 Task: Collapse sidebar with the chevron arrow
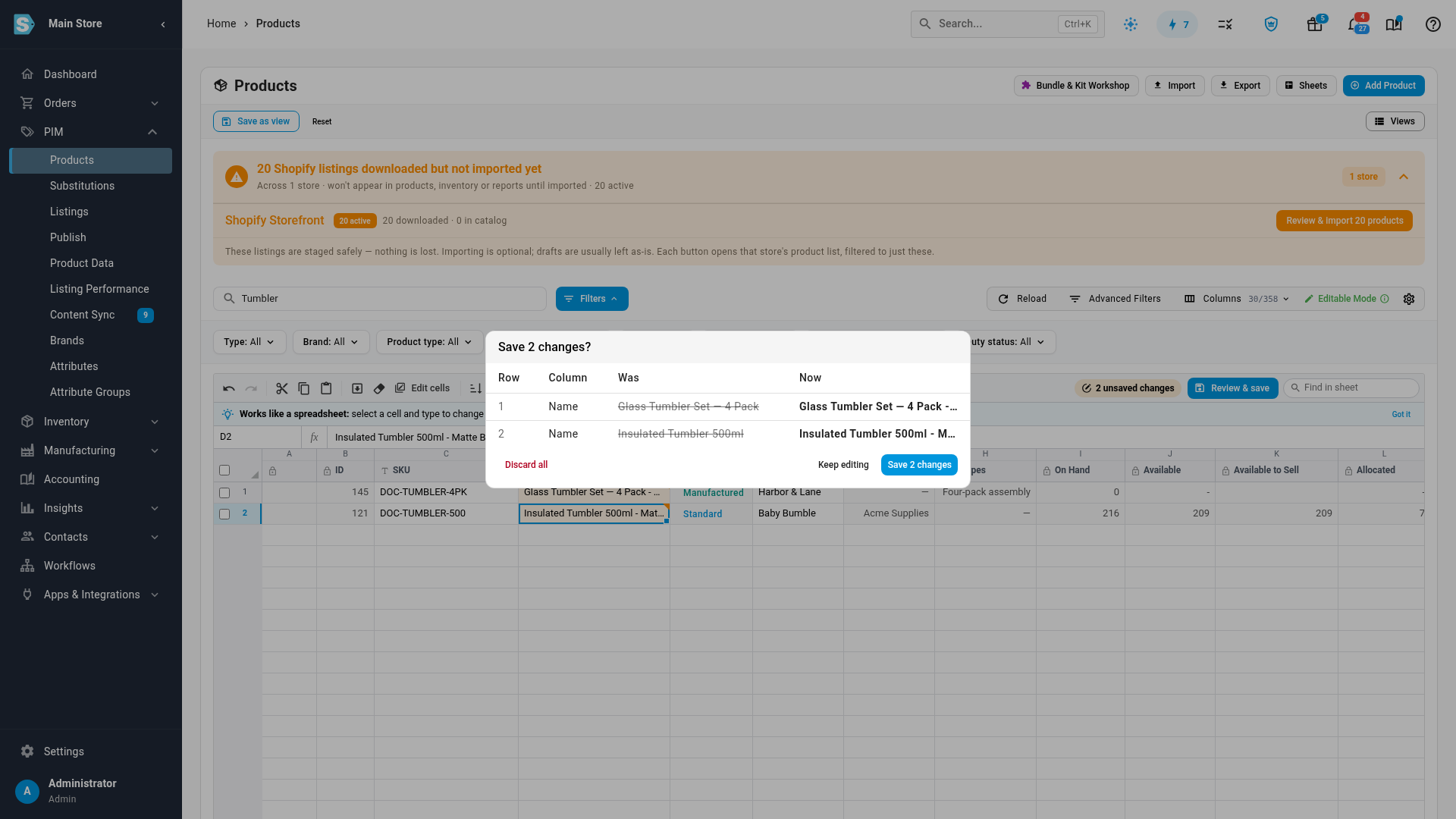coord(163,24)
